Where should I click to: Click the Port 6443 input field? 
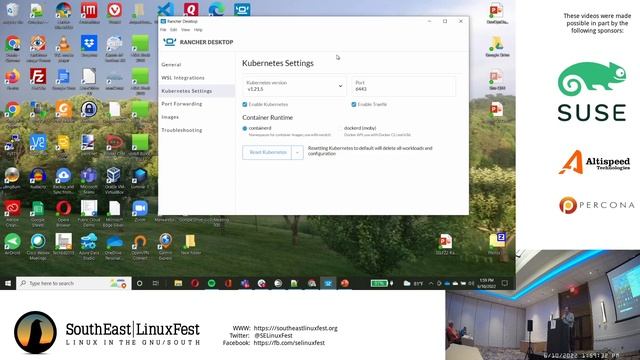point(403,86)
